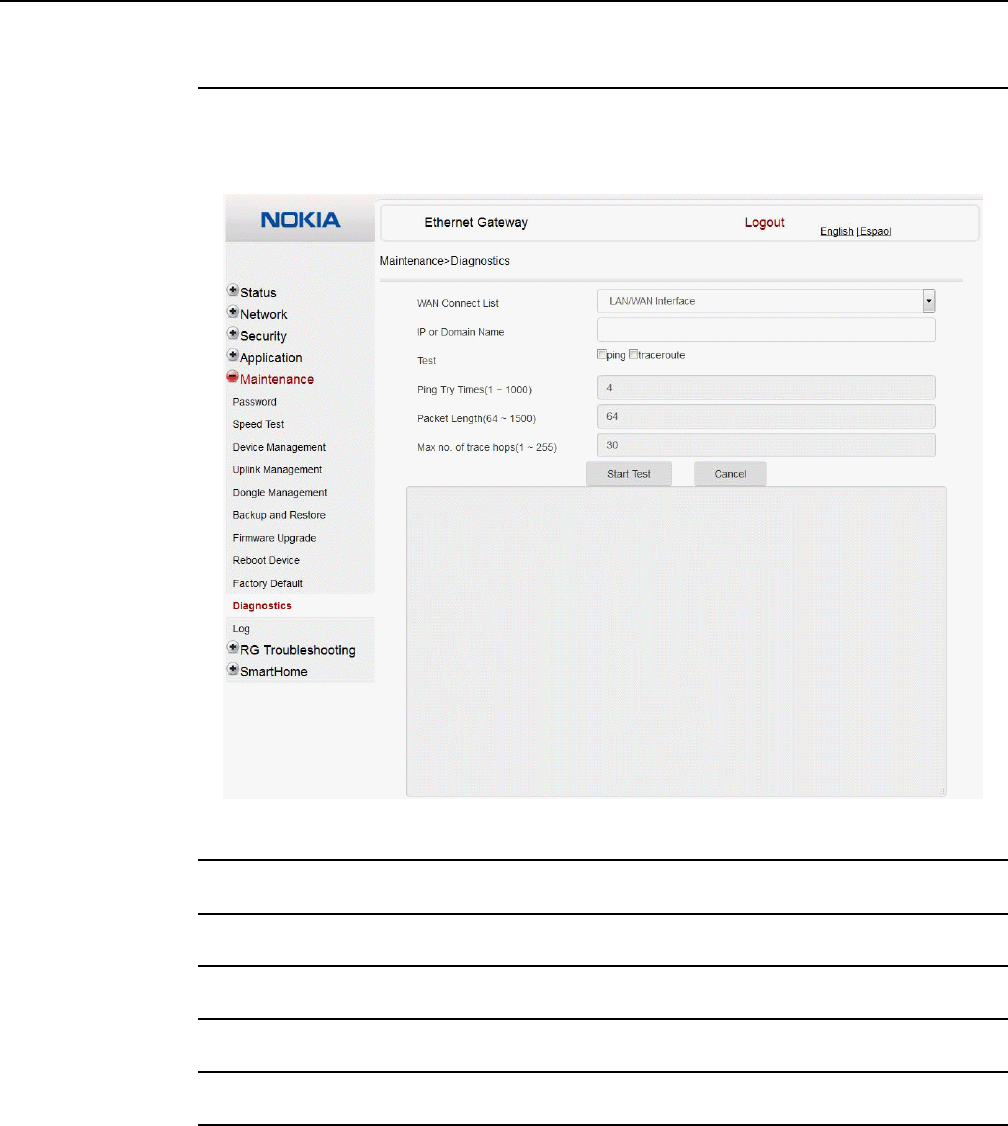The width and height of the screenshot is (1008, 1126).
Task: Open Backup and Restore page
Action: pyautogui.click(x=279, y=515)
